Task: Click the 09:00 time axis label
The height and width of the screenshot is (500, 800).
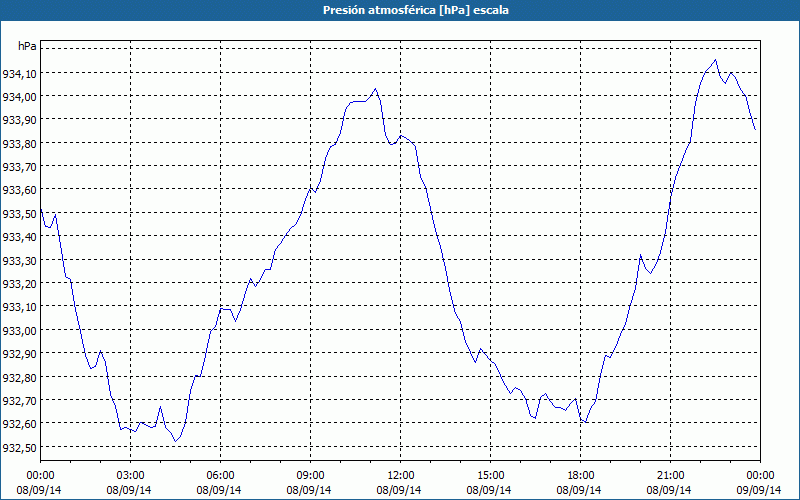Action: click(x=310, y=476)
